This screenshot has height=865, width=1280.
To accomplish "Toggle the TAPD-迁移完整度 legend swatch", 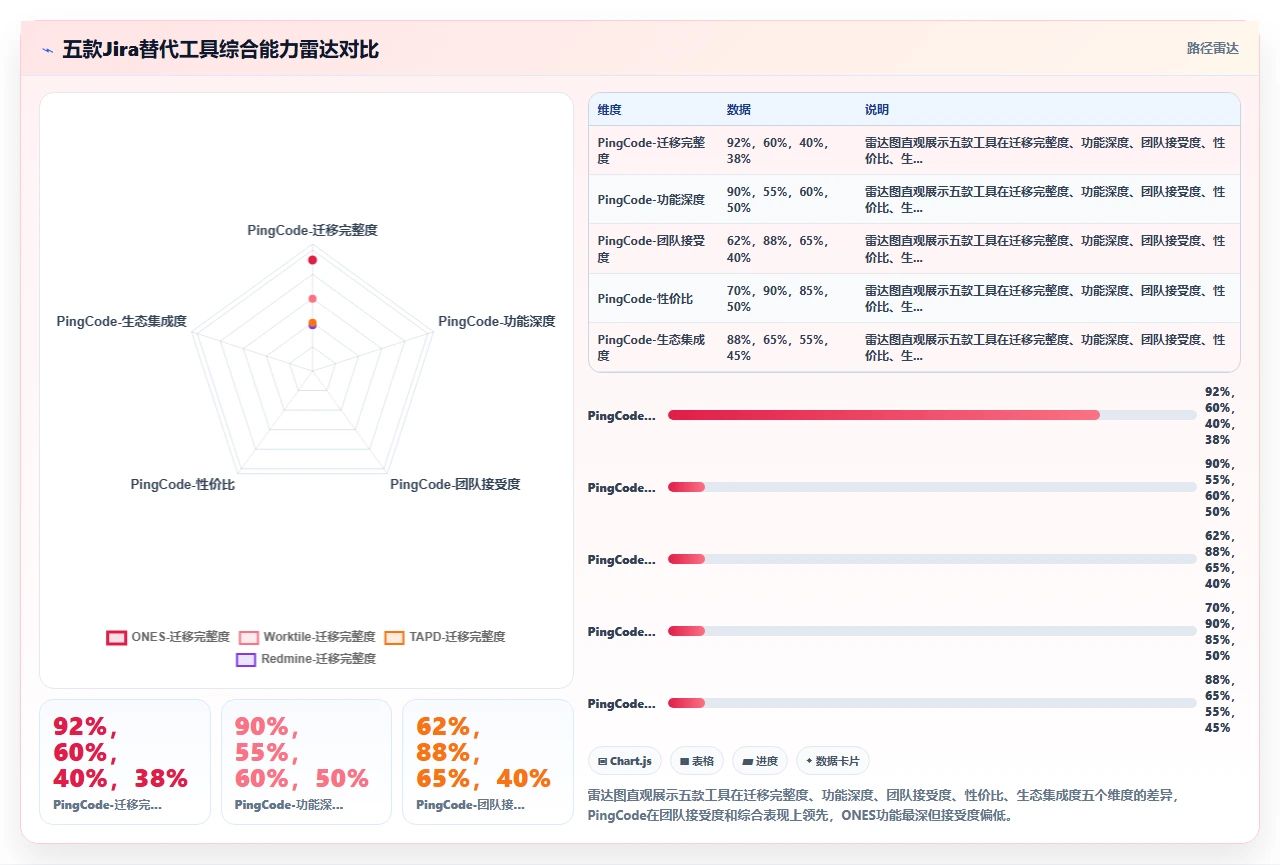I will [395, 637].
